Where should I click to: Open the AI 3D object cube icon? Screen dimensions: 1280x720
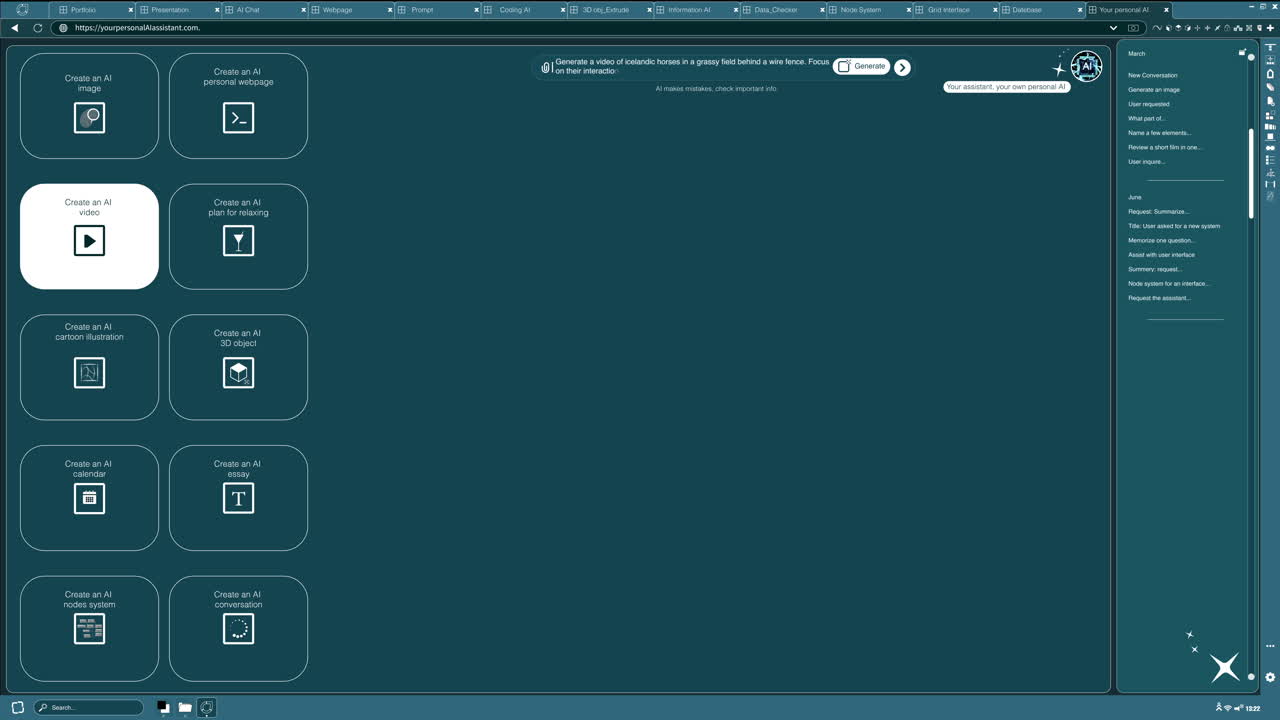238,373
